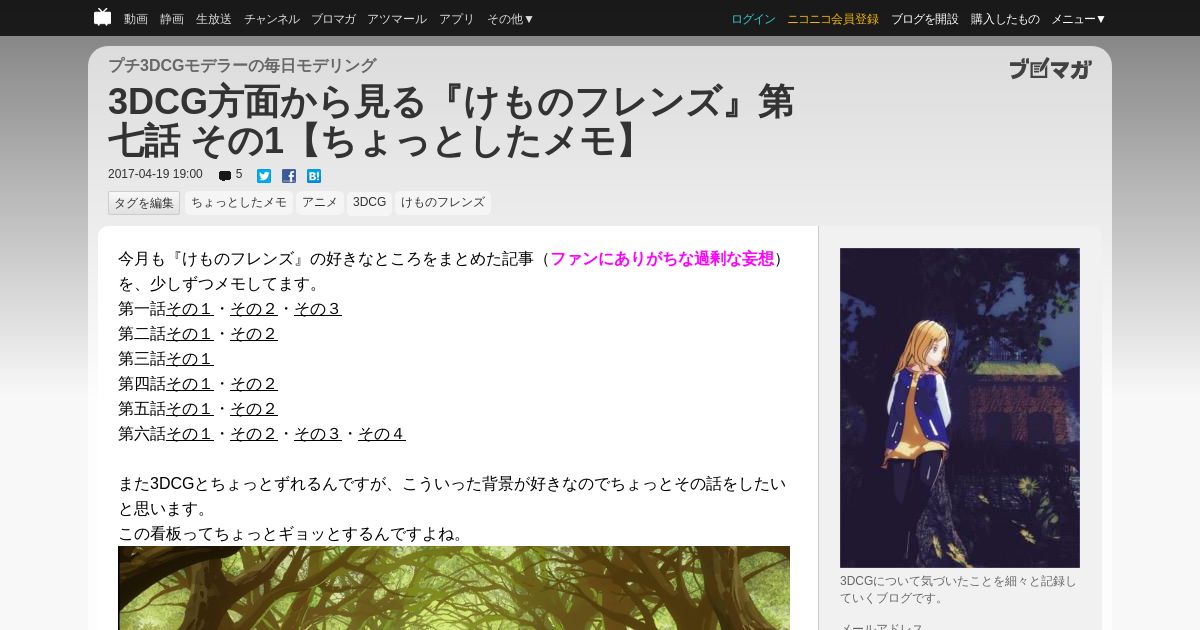Viewport: 1200px width, 630px height.
Task: Share the article via Twitter icon
Action: [264, 176]
